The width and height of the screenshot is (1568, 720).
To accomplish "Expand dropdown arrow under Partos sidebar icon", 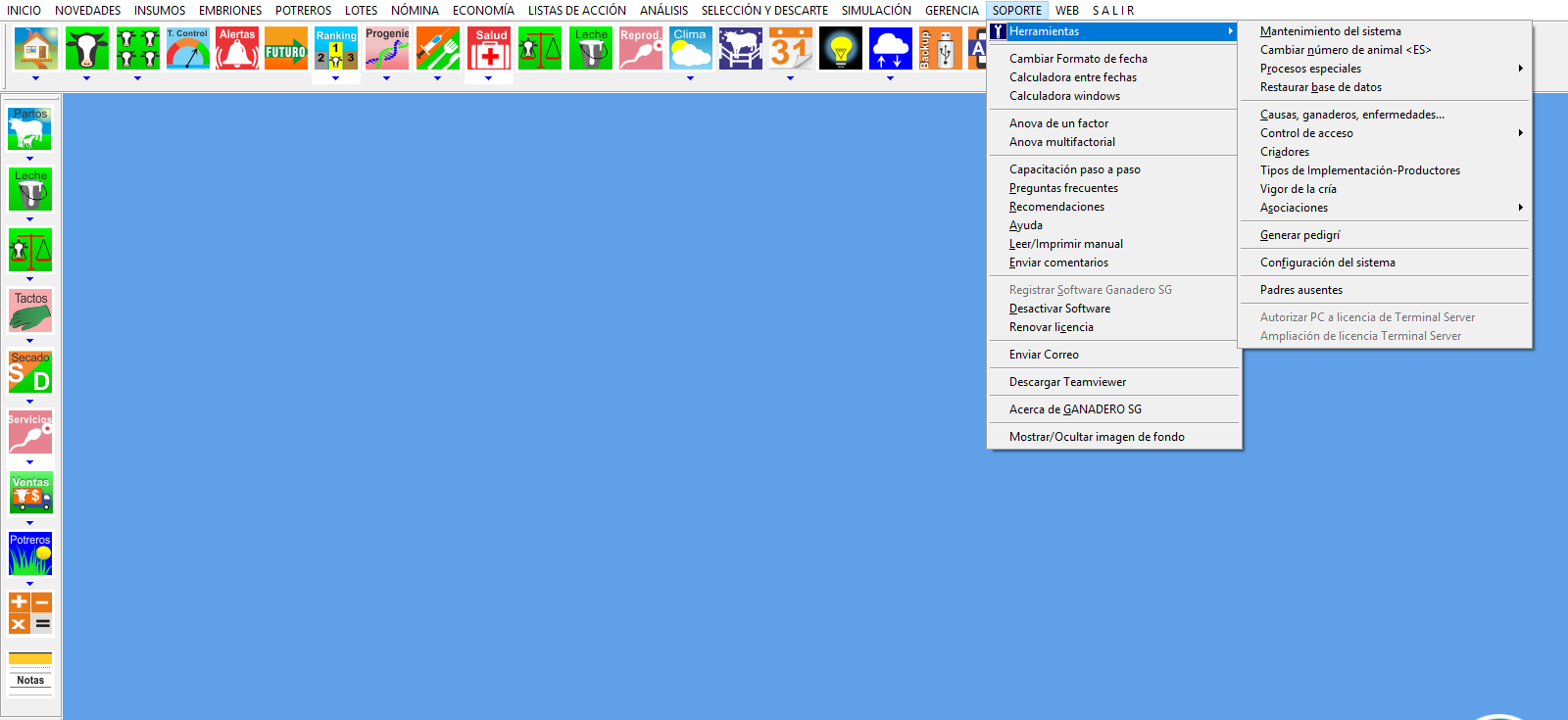I will pos(30,159).
